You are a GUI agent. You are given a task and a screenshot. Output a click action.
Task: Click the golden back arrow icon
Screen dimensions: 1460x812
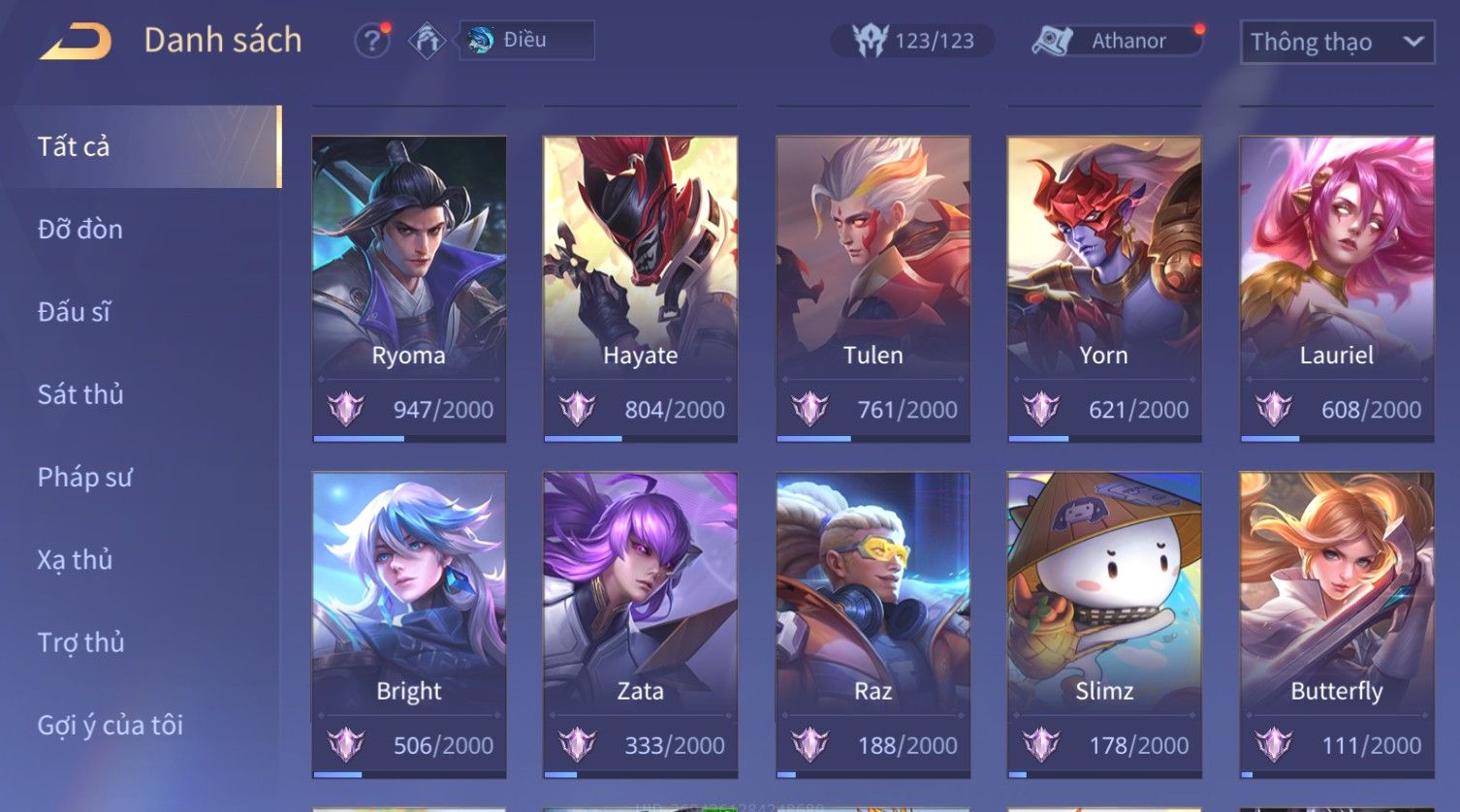76,41
